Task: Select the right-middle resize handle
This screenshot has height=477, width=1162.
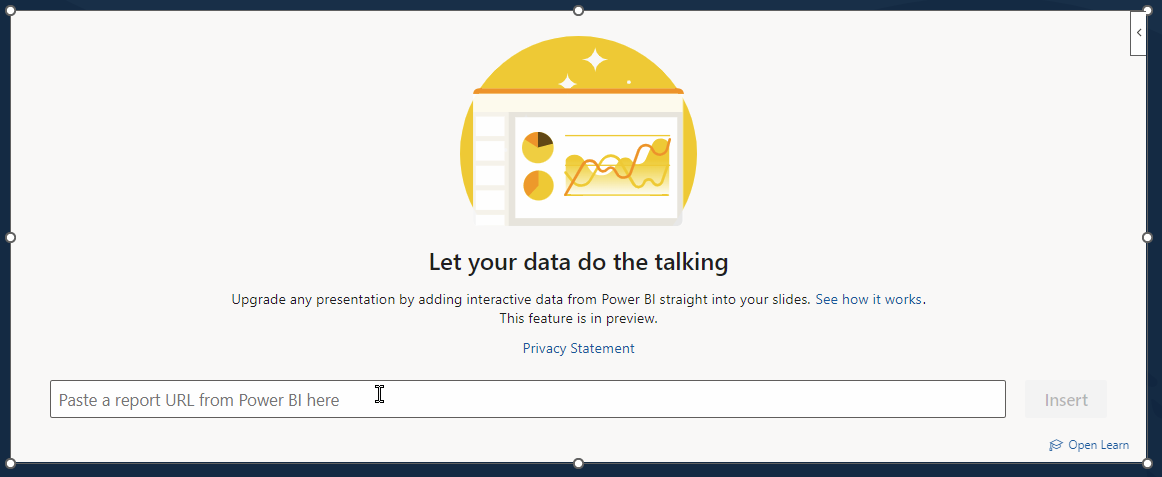Action: pos(1147,237)
